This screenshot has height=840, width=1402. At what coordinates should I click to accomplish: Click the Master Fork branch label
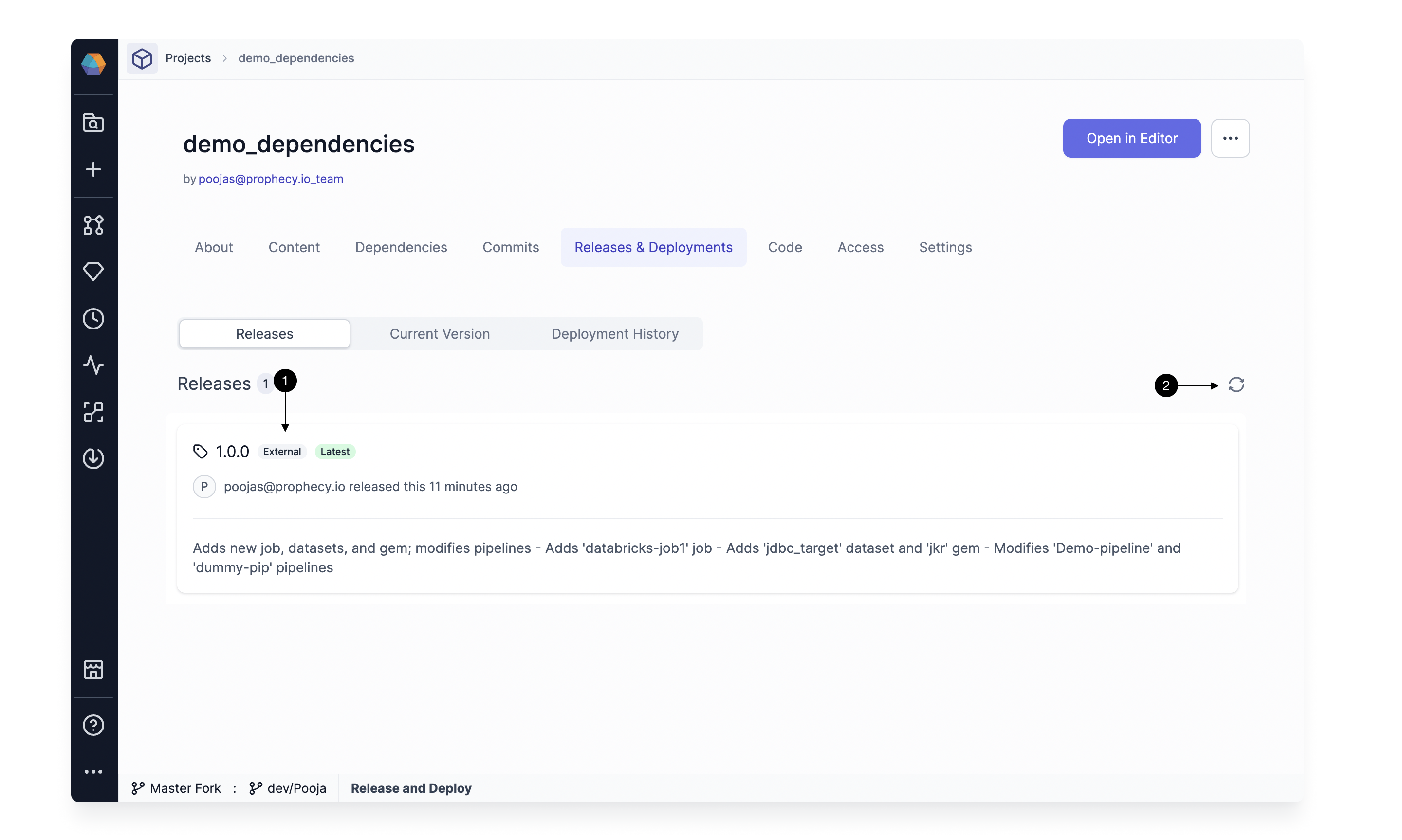click(x=176, y=788)
